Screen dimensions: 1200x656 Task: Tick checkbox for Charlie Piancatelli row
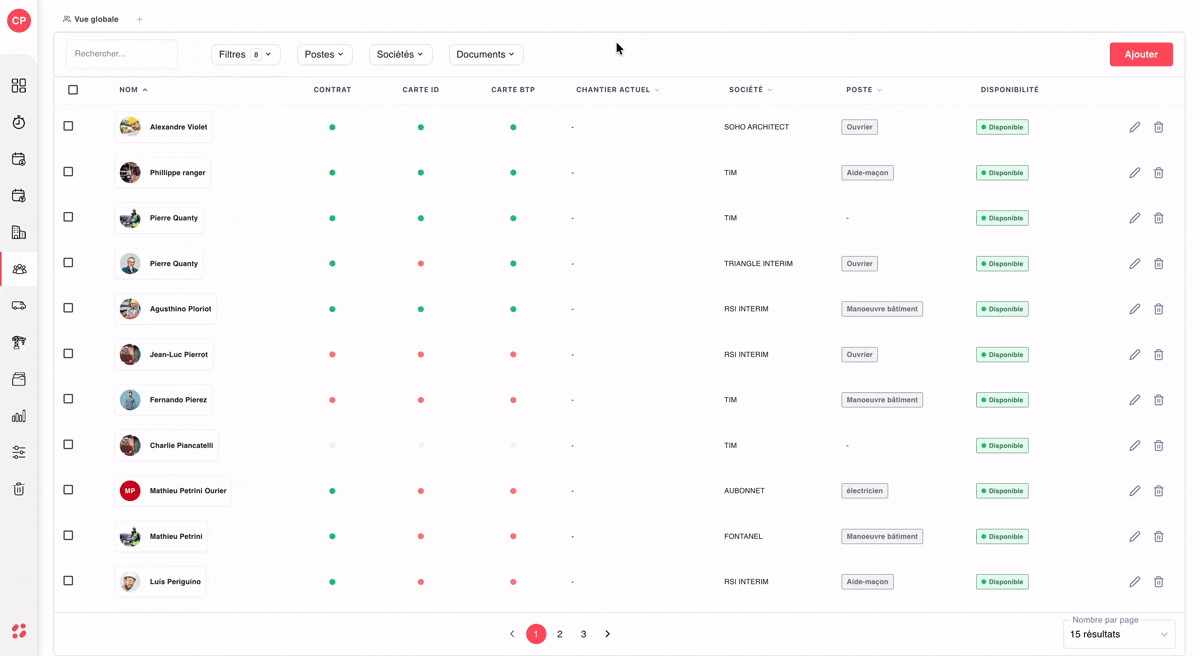click(x=68, y=444)
